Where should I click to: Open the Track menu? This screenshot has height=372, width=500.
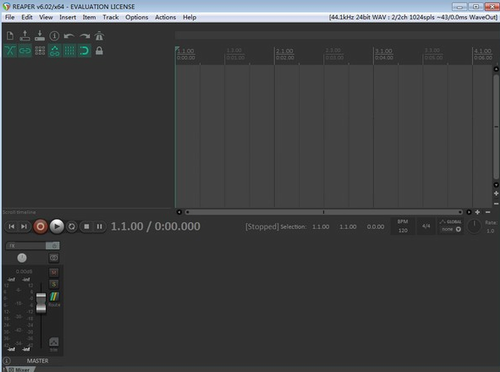click(111, 17)
